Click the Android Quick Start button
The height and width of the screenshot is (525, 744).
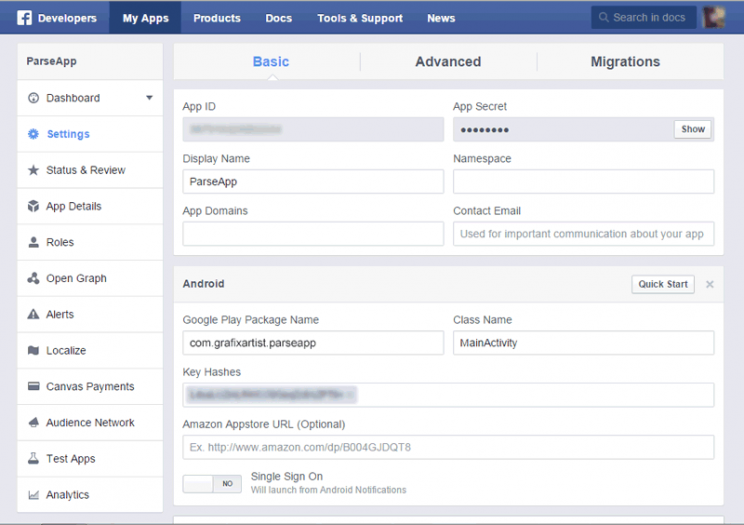tap(662, 284)
